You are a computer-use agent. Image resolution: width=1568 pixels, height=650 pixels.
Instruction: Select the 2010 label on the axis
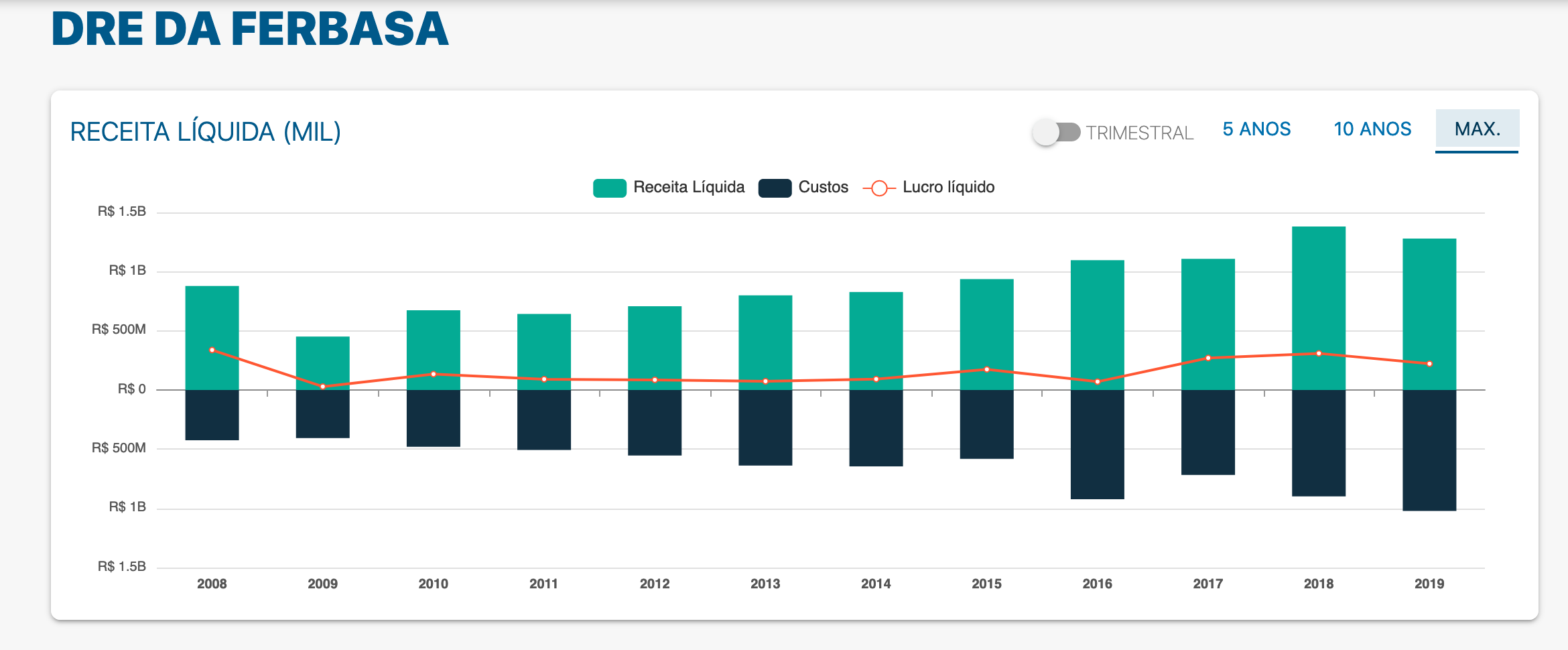pos(434,584)
